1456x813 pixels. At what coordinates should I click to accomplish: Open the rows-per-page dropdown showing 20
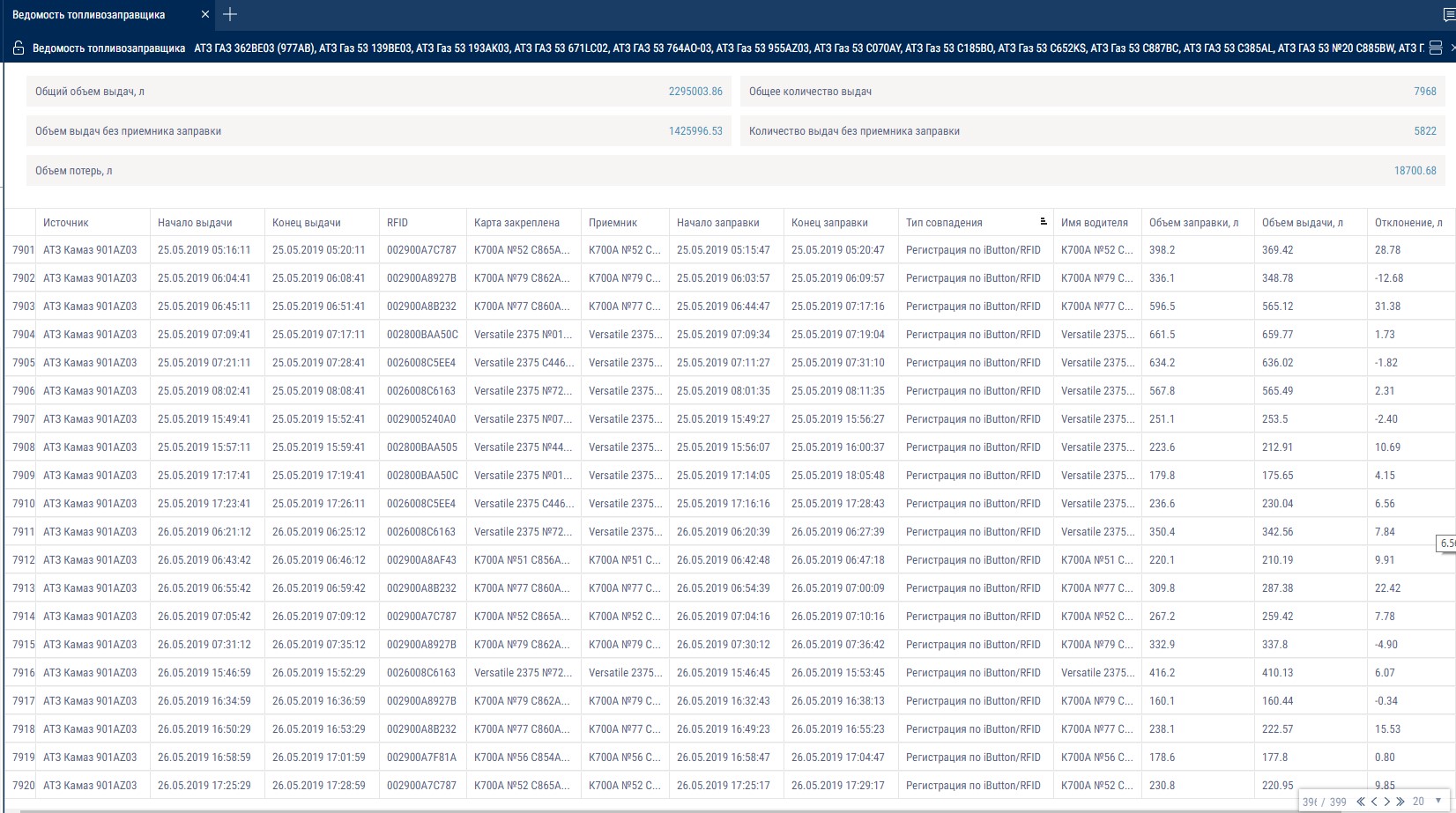tap(1428, 802)
